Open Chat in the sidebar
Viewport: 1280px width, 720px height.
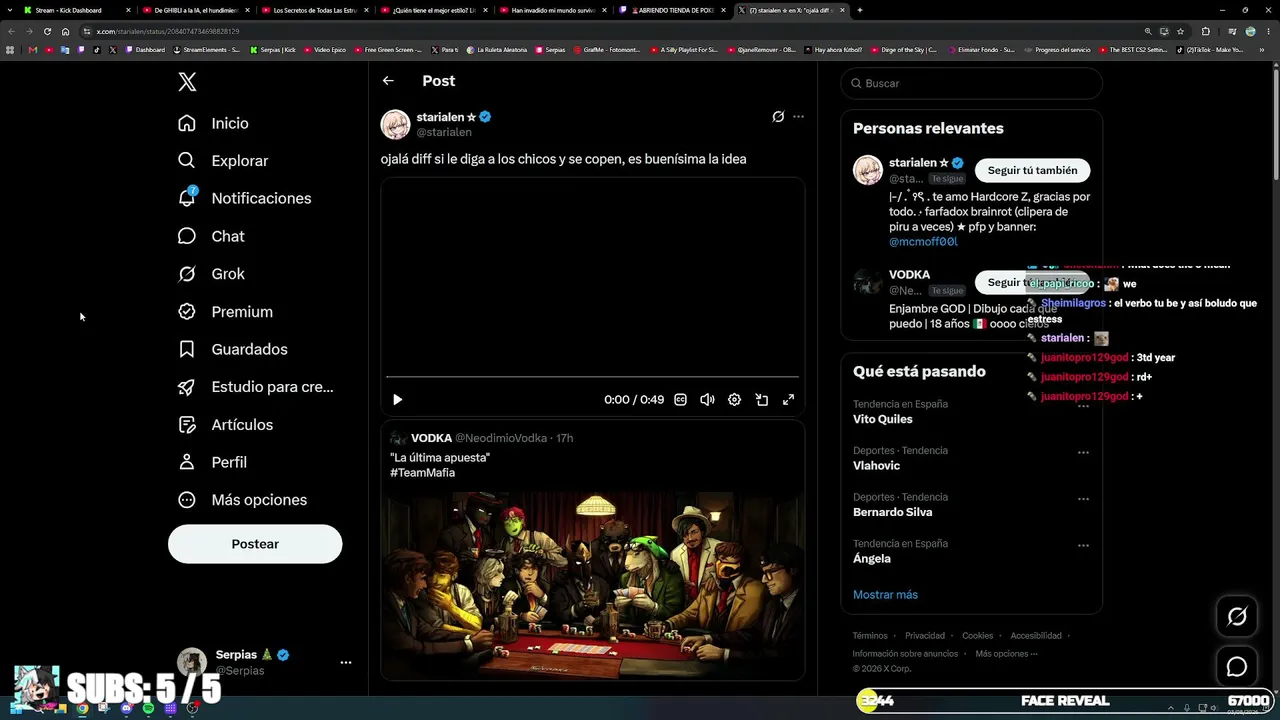pos(211,236)
